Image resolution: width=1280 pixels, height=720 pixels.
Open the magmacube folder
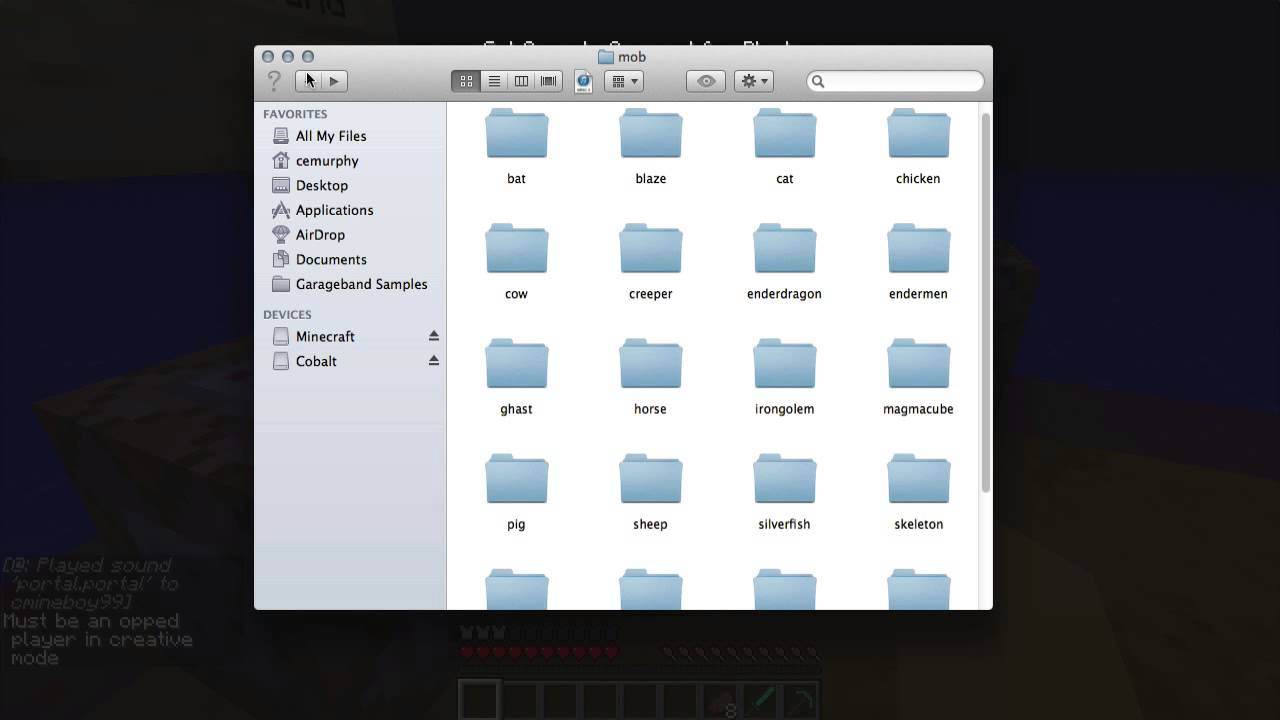click(x=918, y=364)
